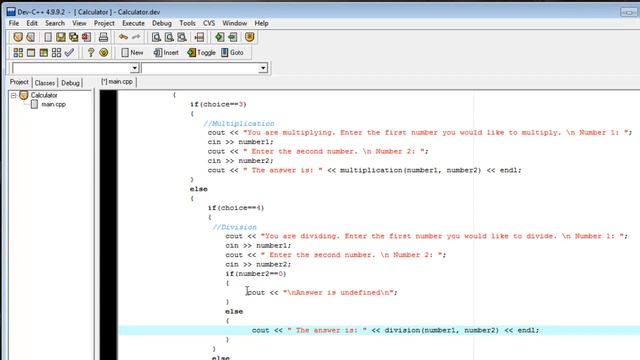The height and width of the screenshot is (360, 640).
Task: Click the "Answer is undefined" cout line
Action: pyautogui.click(x=322, y=293)
